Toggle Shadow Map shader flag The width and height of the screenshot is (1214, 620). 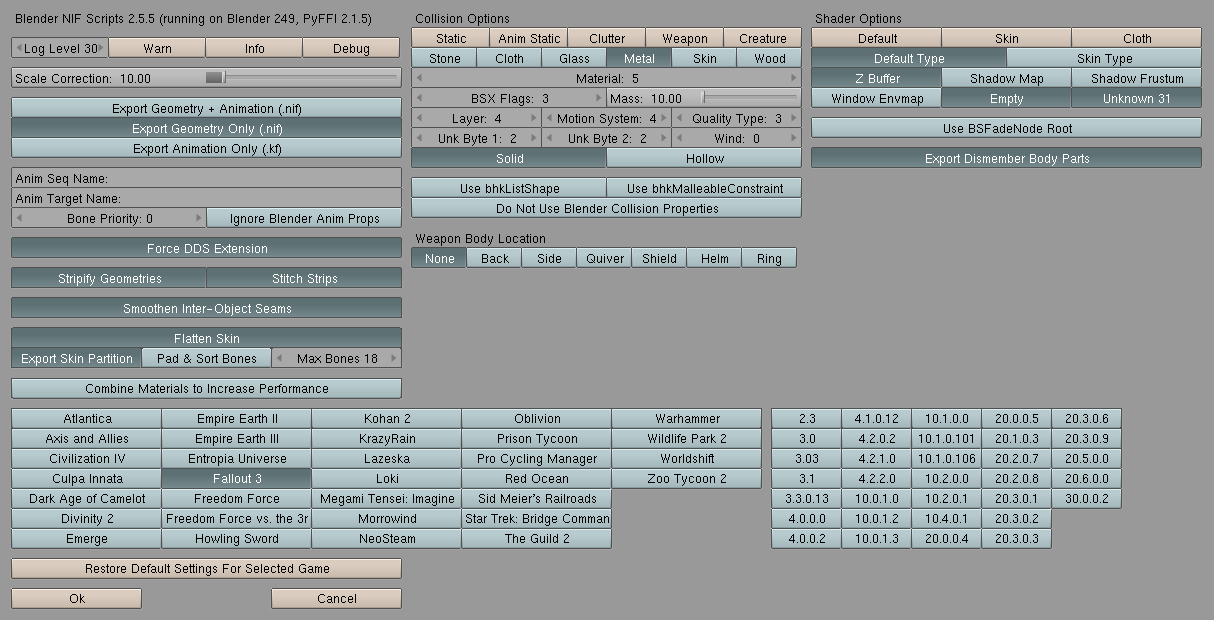click(x=1006, y=78)
